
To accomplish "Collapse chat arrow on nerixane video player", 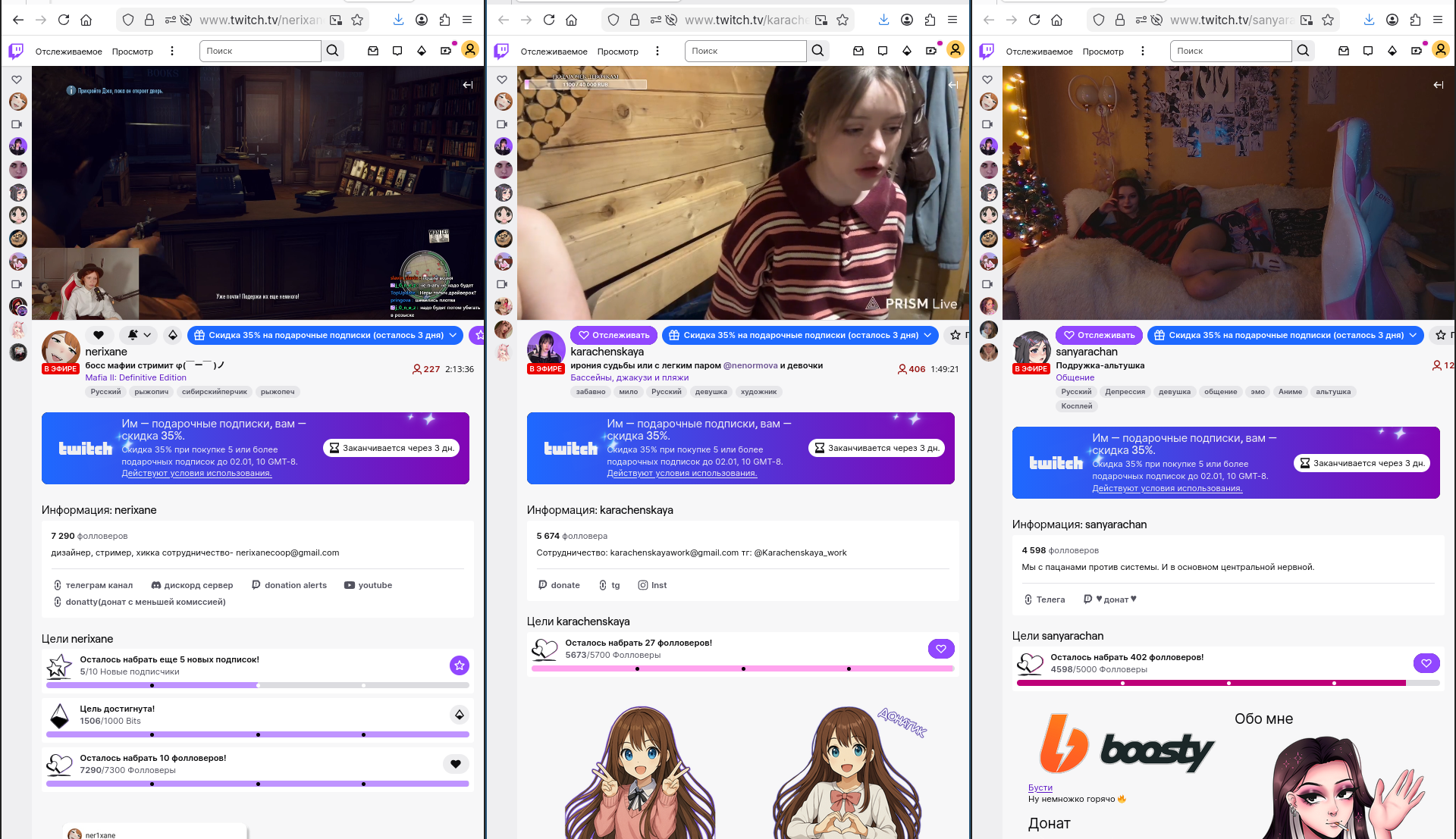I will pyautogui.click(x=467, y=85).
